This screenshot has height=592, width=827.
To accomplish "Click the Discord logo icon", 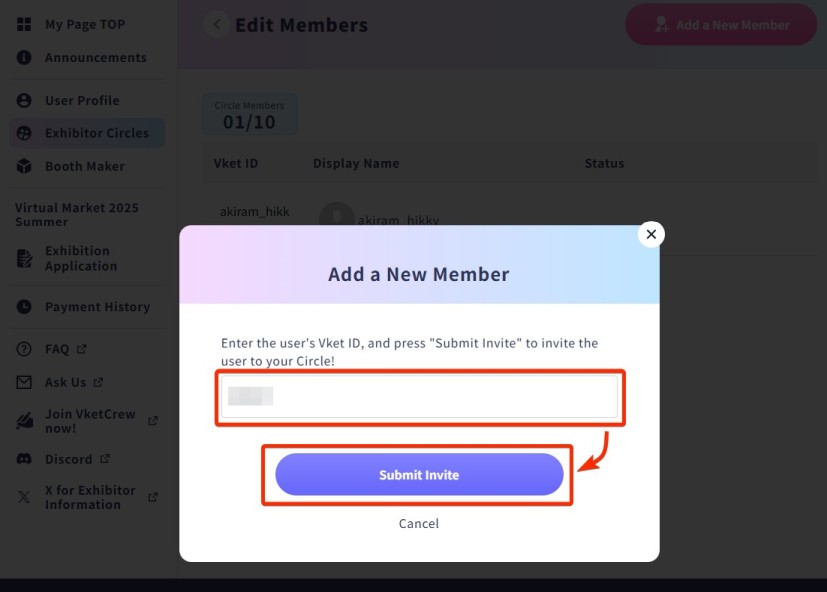I will click(25, 459).
